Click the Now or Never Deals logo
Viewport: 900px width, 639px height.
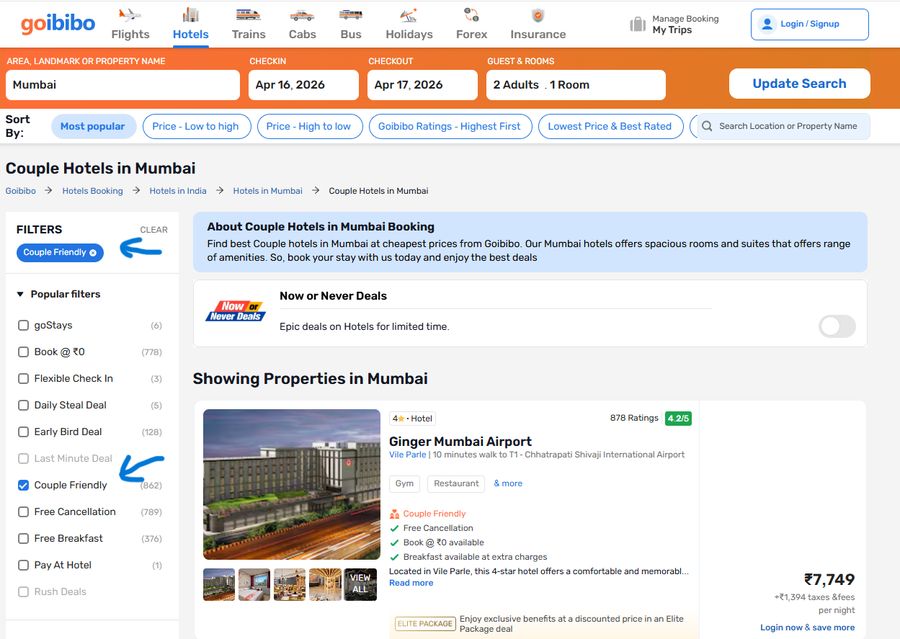[235, 311]
